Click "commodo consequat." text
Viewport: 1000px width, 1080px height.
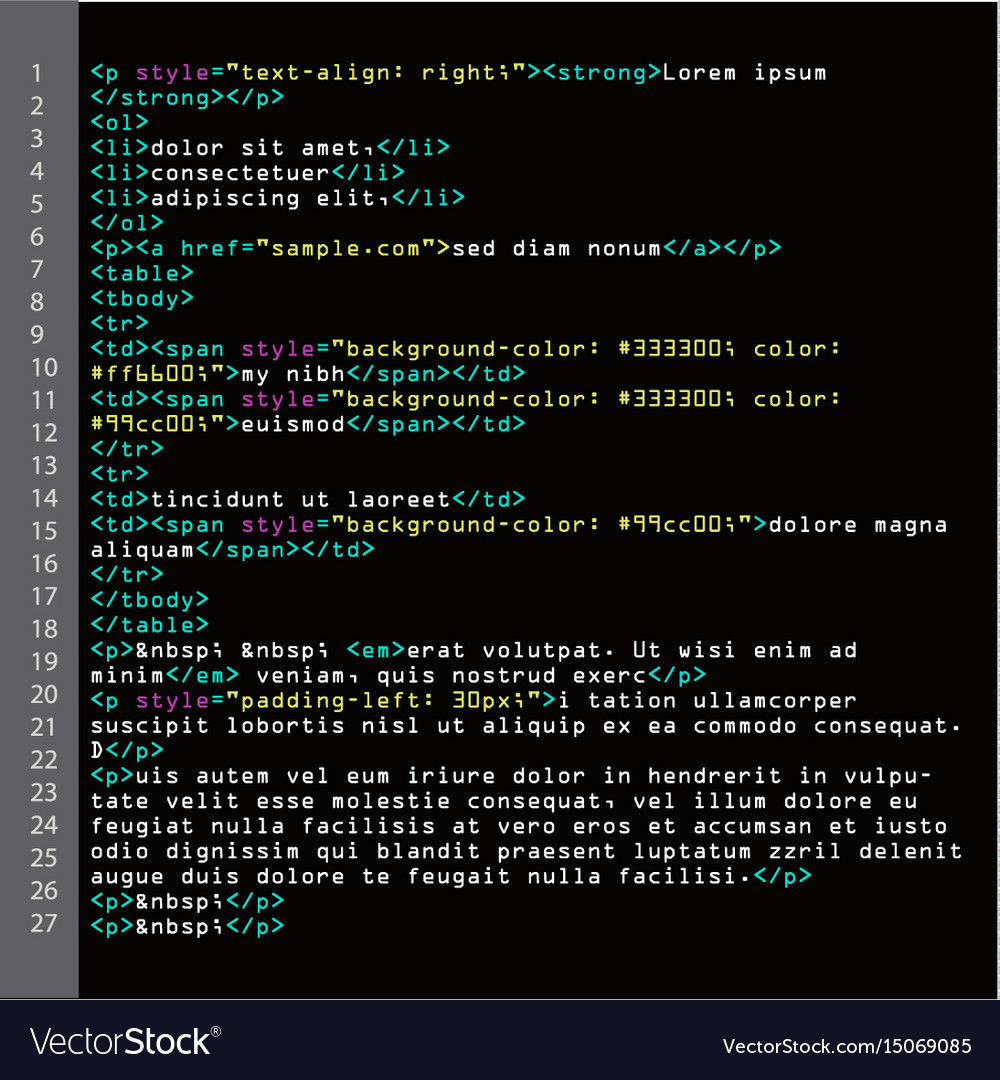[x=827, y=726]
